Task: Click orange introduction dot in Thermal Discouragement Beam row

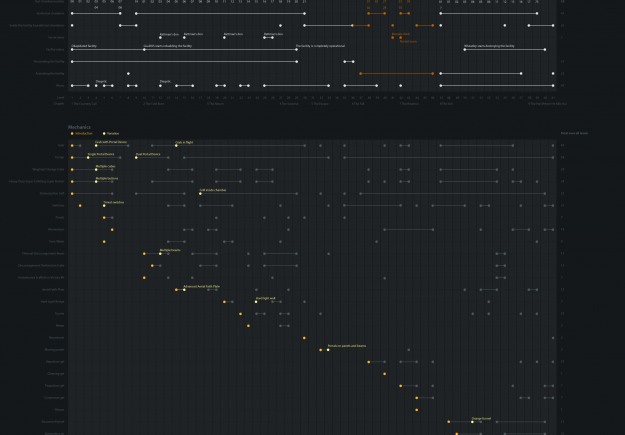Action: [x=144, y=254]
